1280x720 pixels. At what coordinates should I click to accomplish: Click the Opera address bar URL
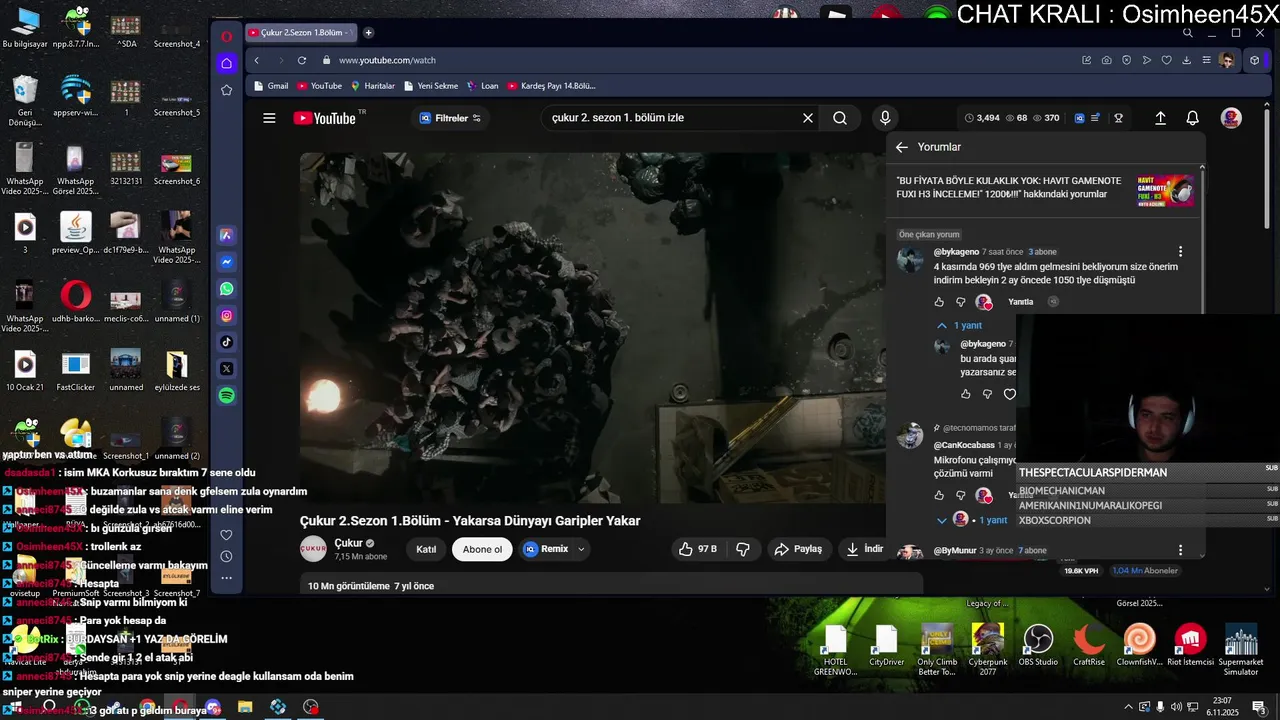tap(387, 60)
